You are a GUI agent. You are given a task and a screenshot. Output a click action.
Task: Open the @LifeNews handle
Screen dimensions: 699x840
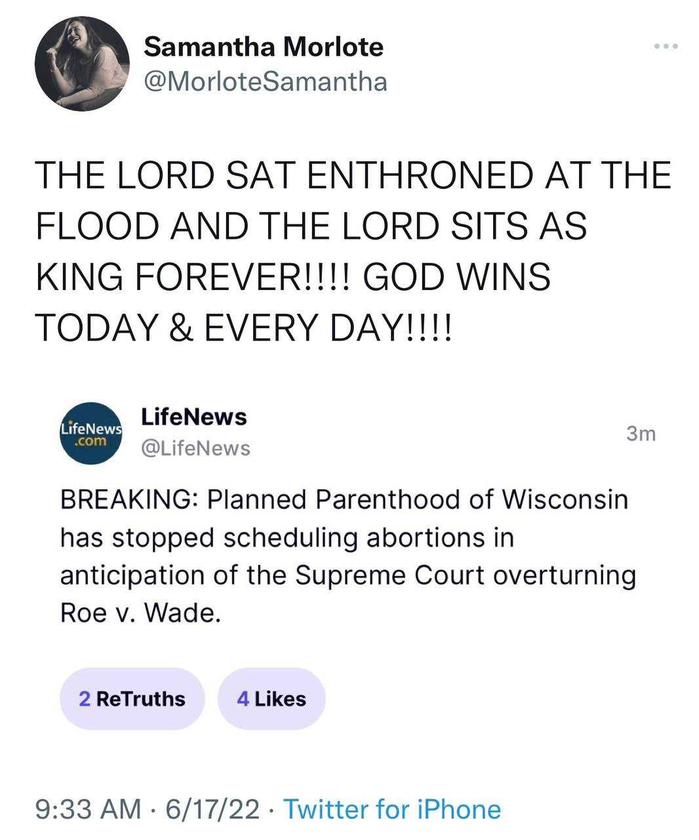(196, 448)
